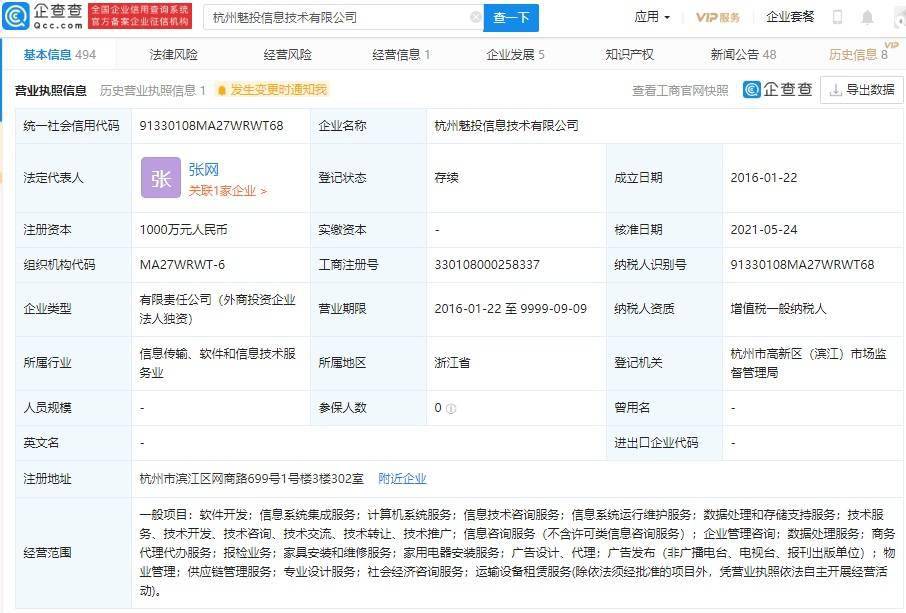Open legal representative 张网 profile link
The width and height of the screenshot is (906, 613).
[203, 170]
